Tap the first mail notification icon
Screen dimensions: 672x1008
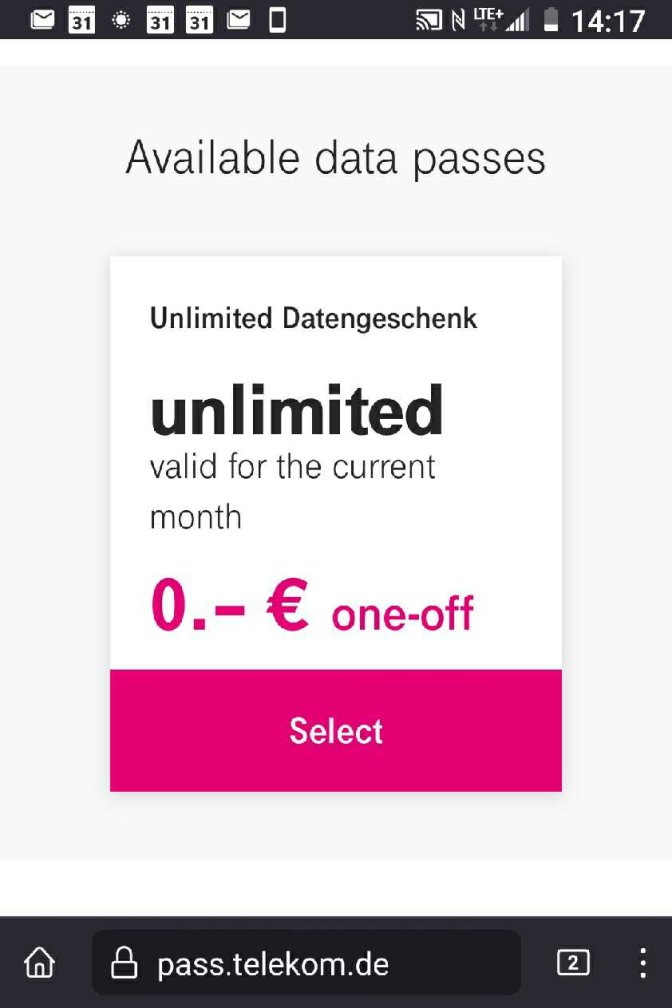tap(43, 20)
